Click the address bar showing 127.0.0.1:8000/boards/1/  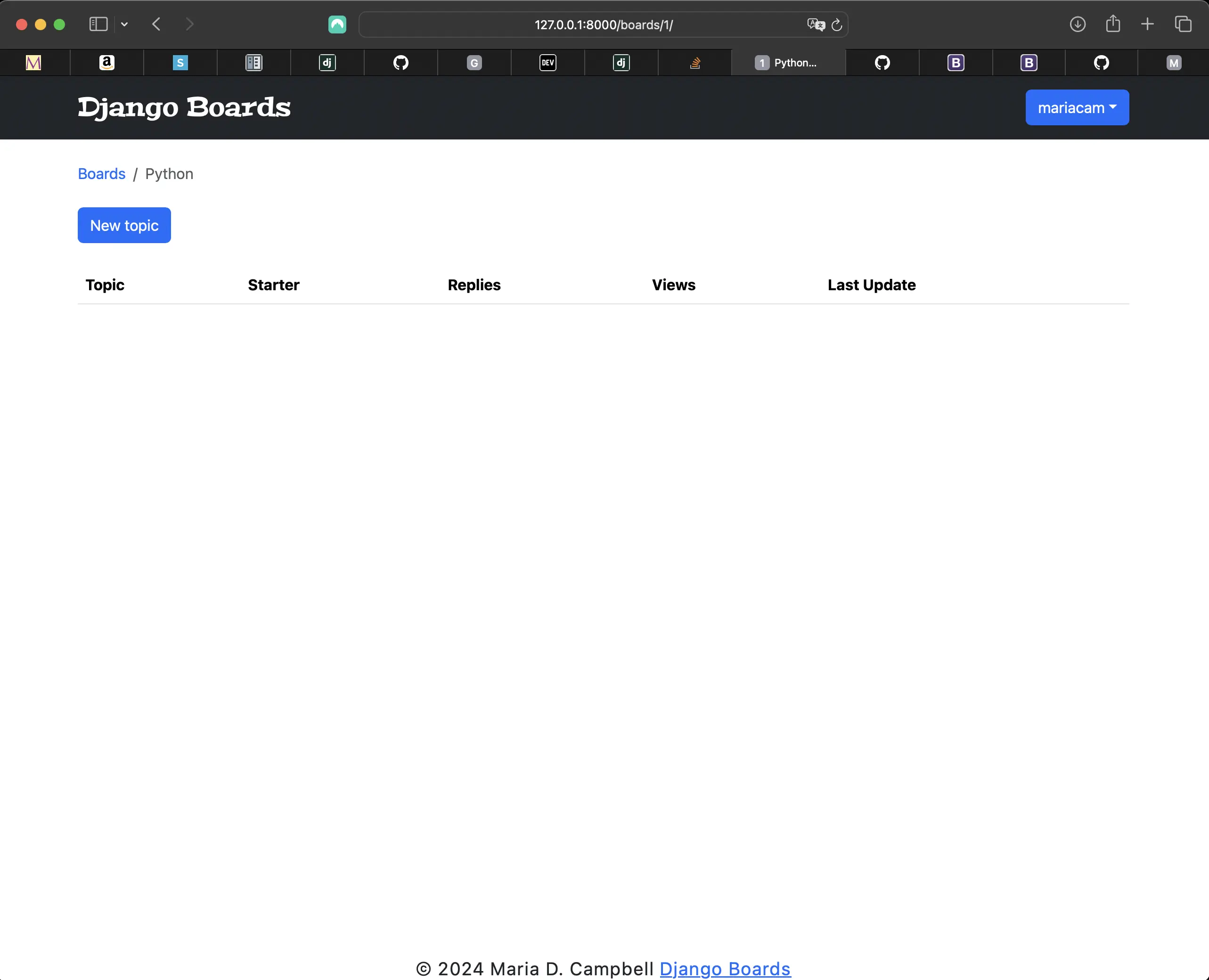(x=604, y=25)
